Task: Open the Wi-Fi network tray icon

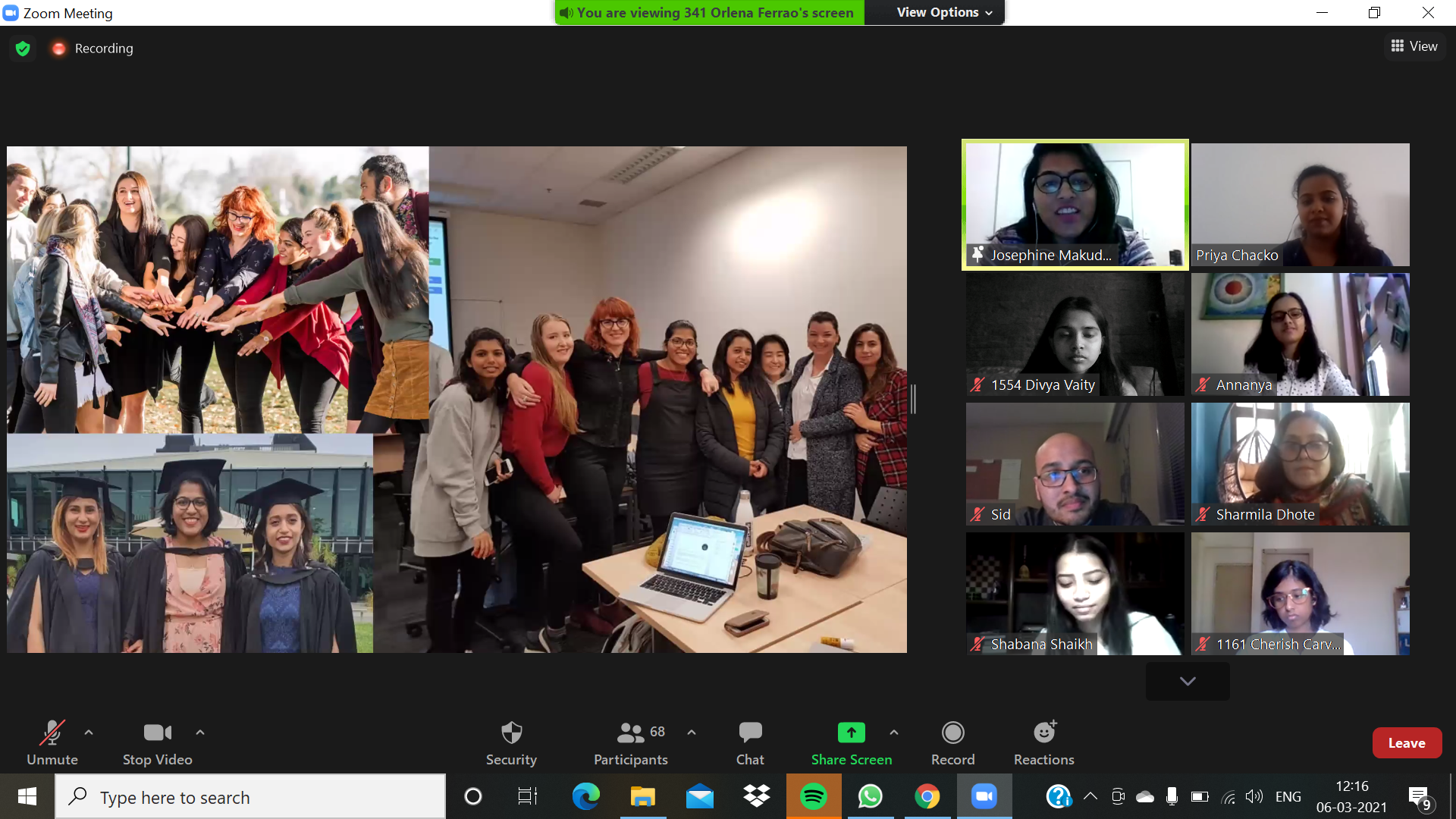Action: [1228, 796]
